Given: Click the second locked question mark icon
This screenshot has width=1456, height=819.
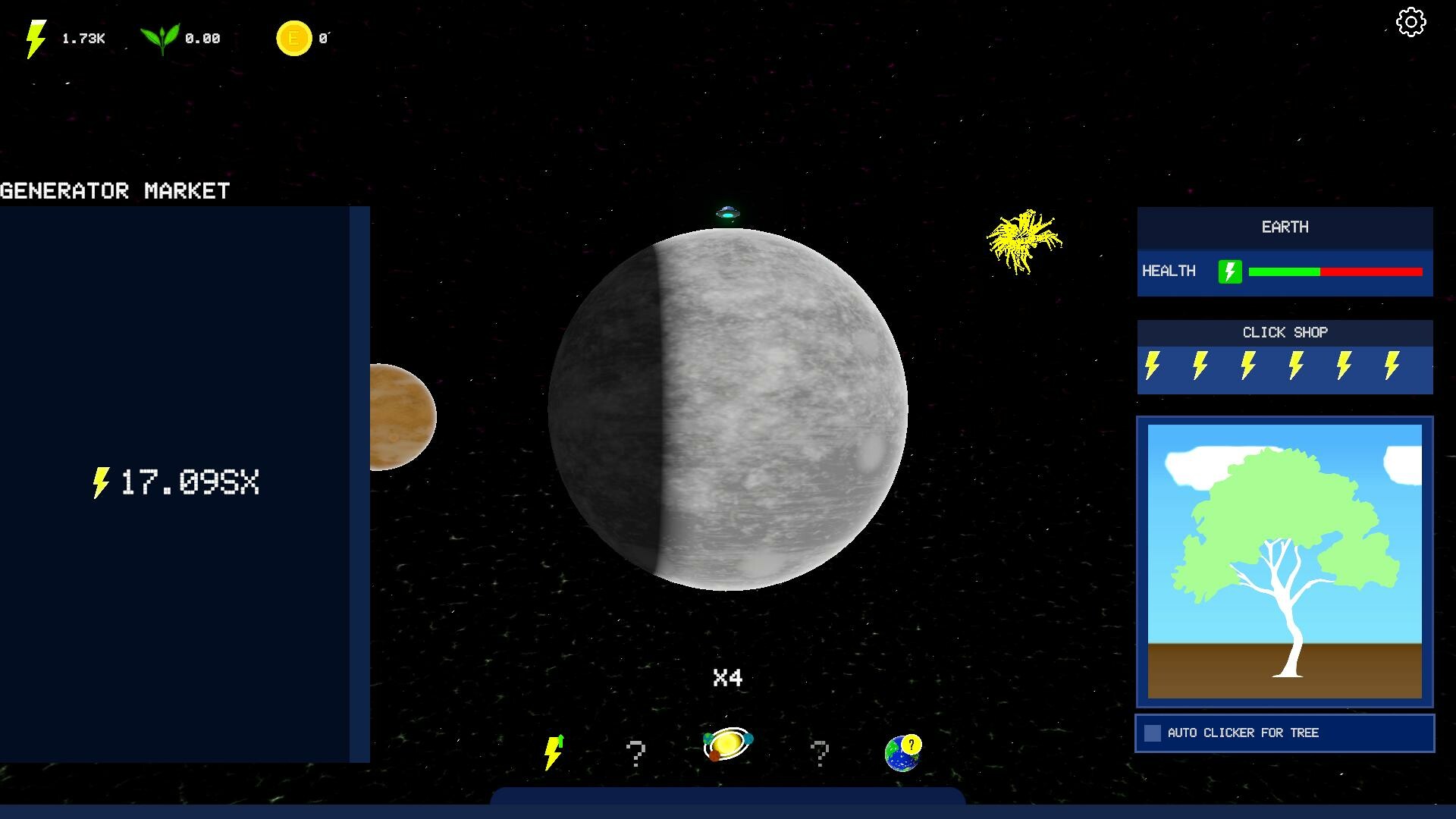Looking at the screenshot, I should coord(819,753).
